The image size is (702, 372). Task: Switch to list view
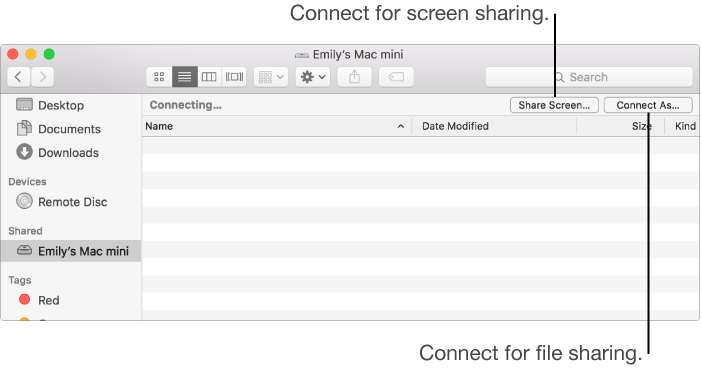(184, 77)
